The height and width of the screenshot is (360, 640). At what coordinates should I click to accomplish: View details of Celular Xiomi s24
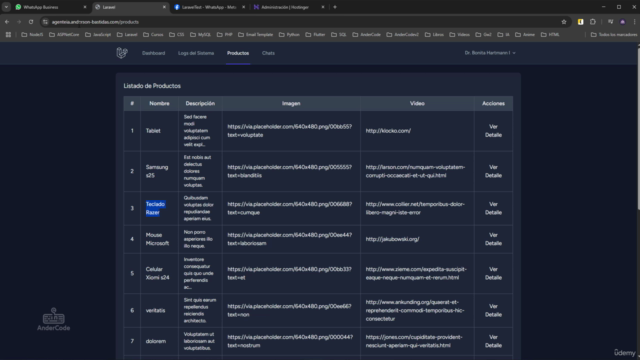pyautogui.click(x=493, y=273)
